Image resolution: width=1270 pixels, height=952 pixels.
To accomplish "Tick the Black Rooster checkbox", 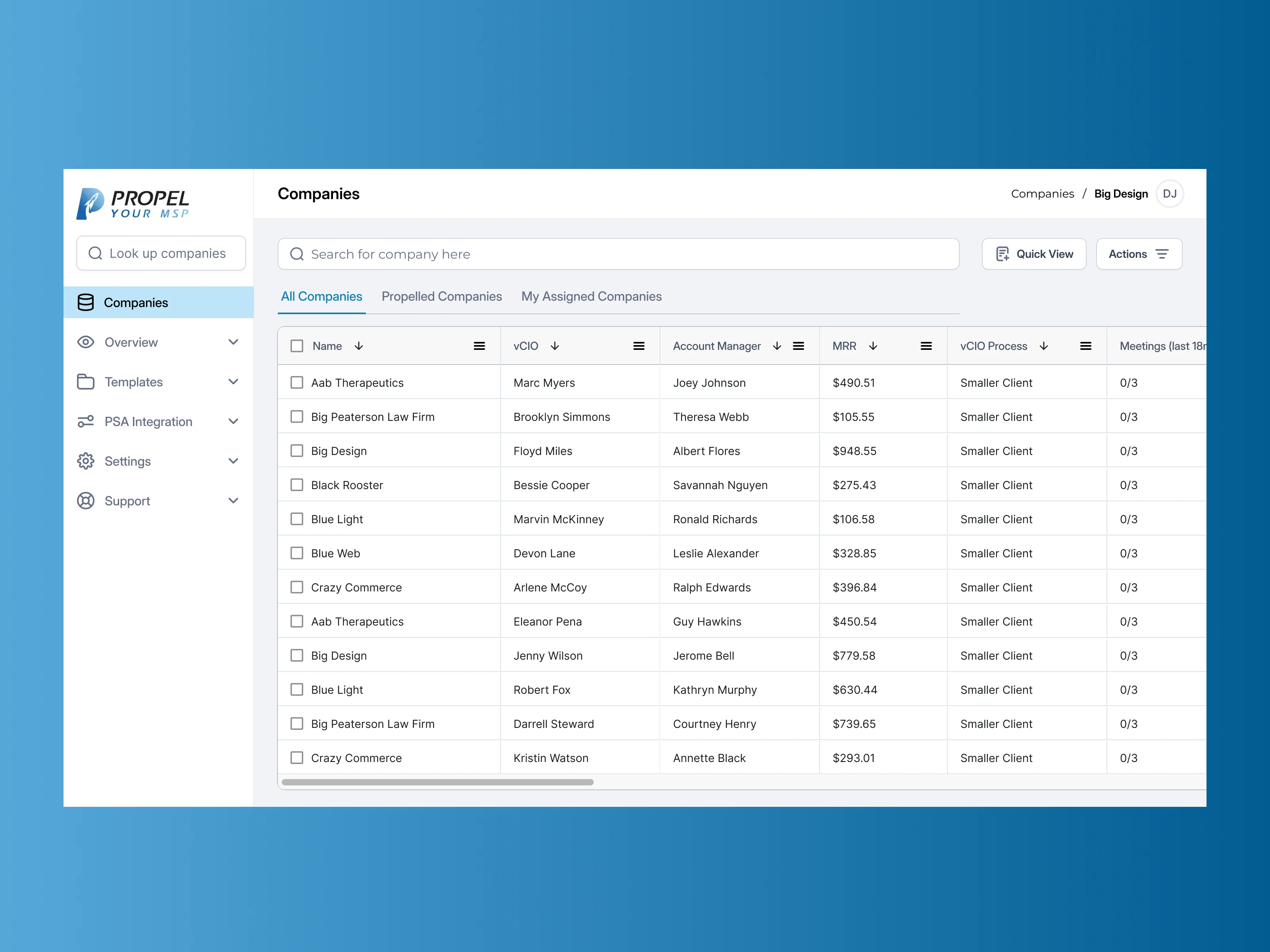I will point(297,485).
